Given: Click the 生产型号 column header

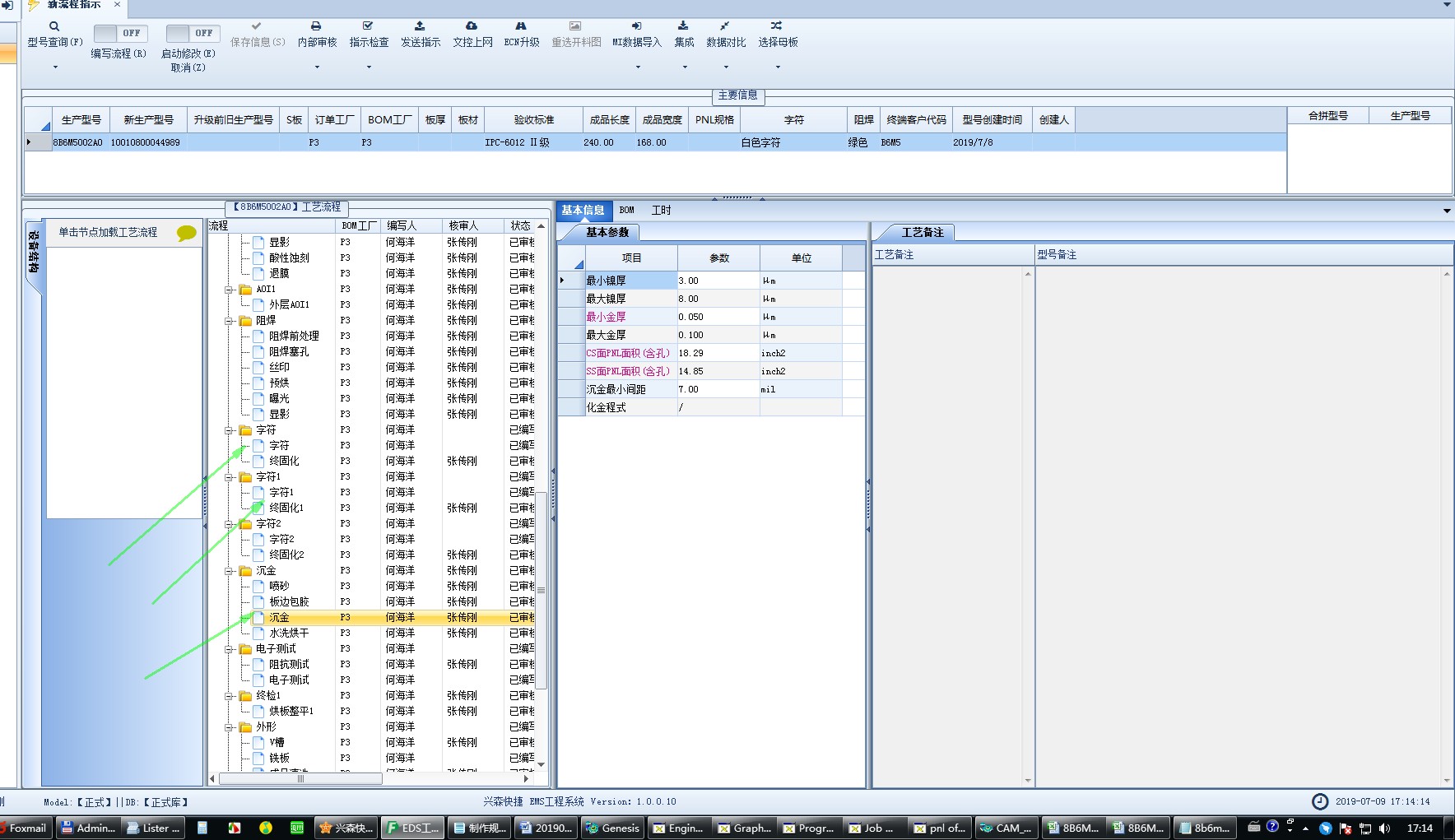Looking at the screenshot, I should point(81,120).
